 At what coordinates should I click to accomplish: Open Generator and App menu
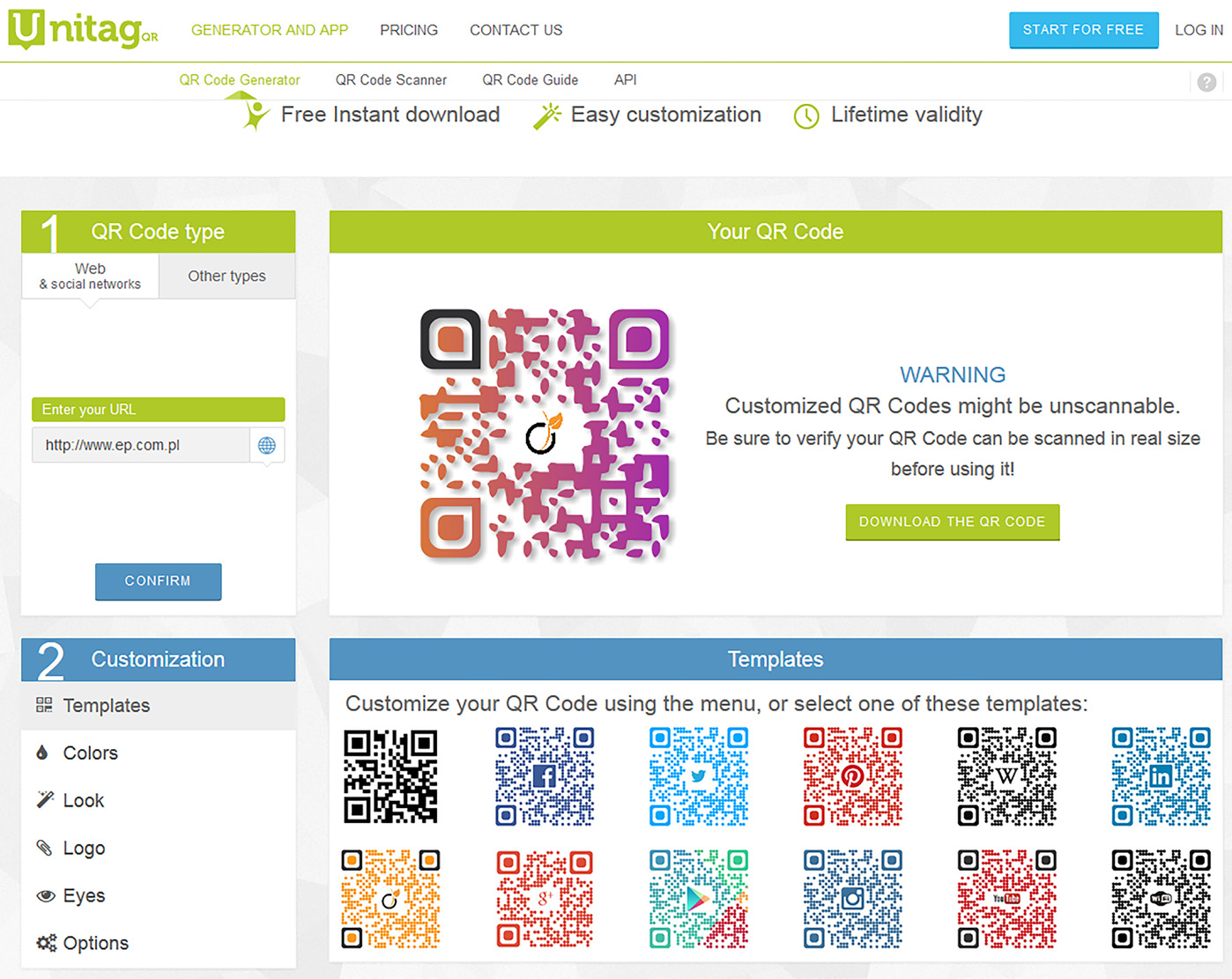click(270, 30)
